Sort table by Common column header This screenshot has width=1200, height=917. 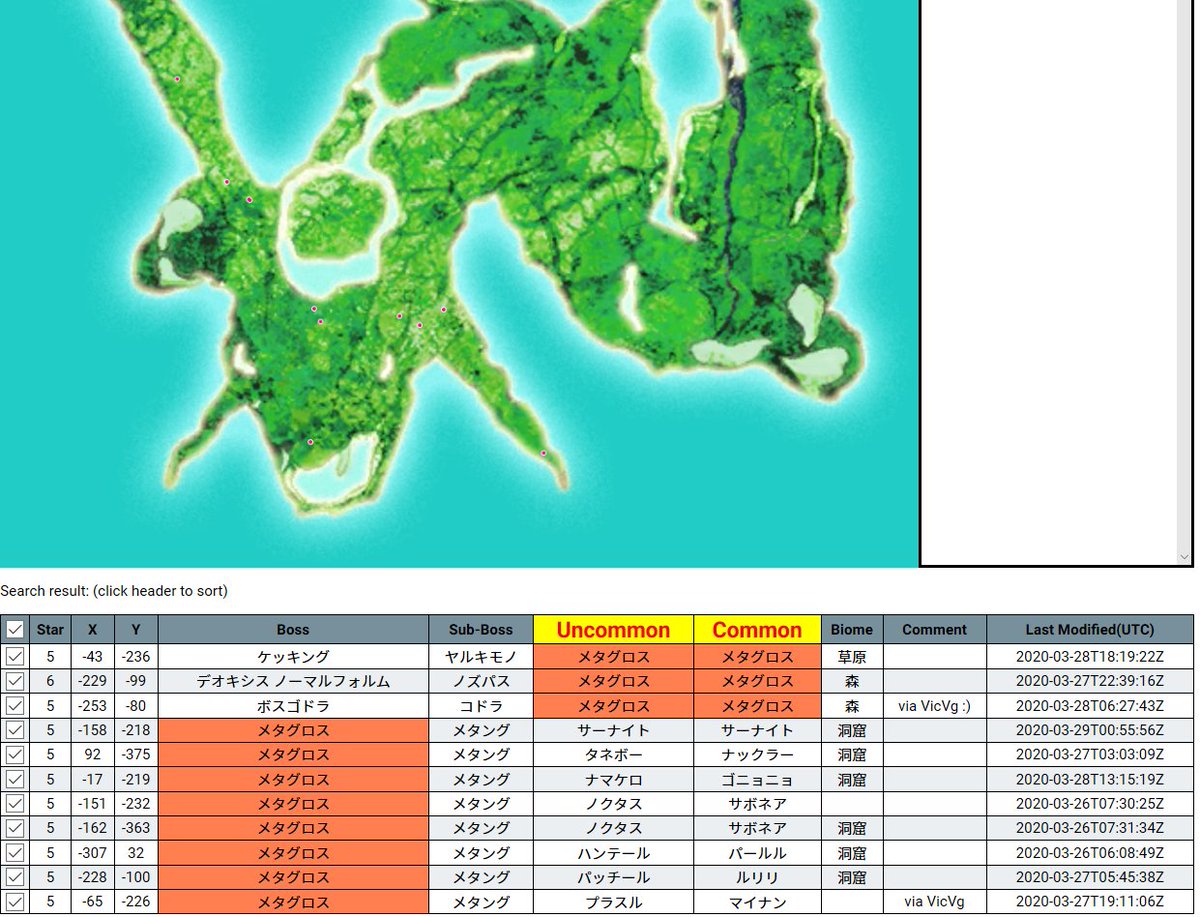coord(757,630)
